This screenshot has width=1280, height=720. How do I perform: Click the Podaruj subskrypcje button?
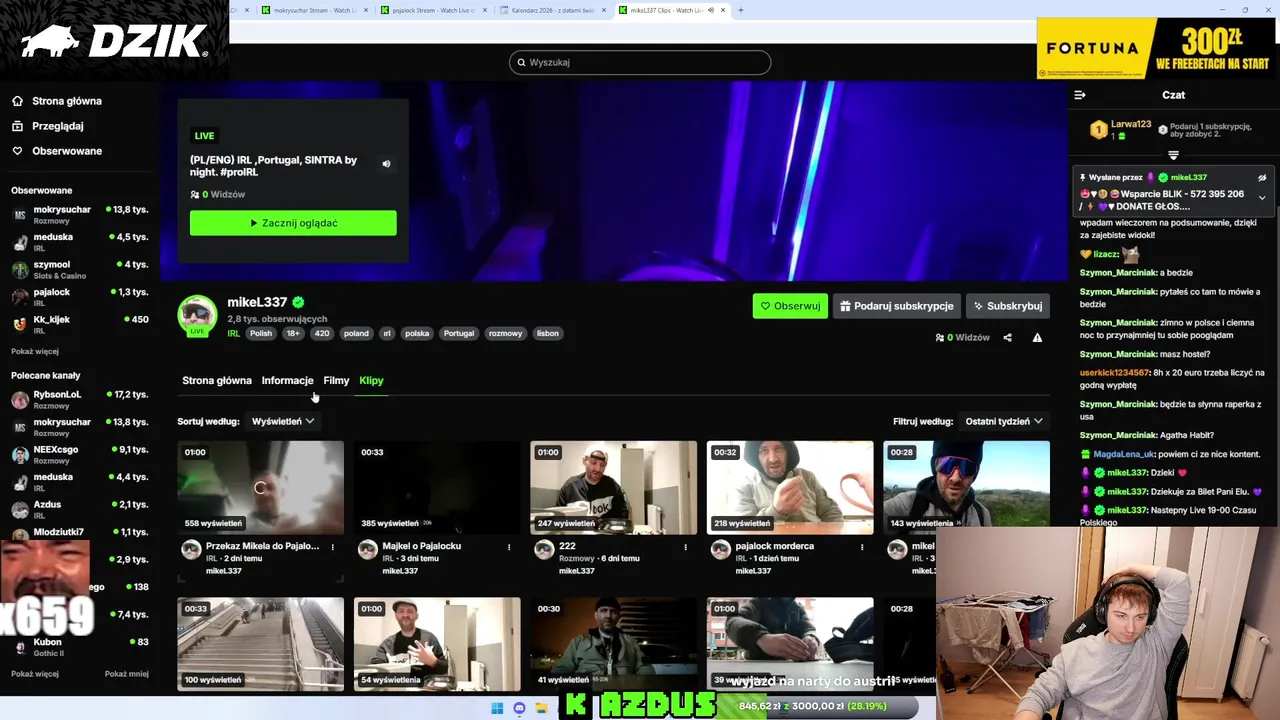tap(897, 306)
